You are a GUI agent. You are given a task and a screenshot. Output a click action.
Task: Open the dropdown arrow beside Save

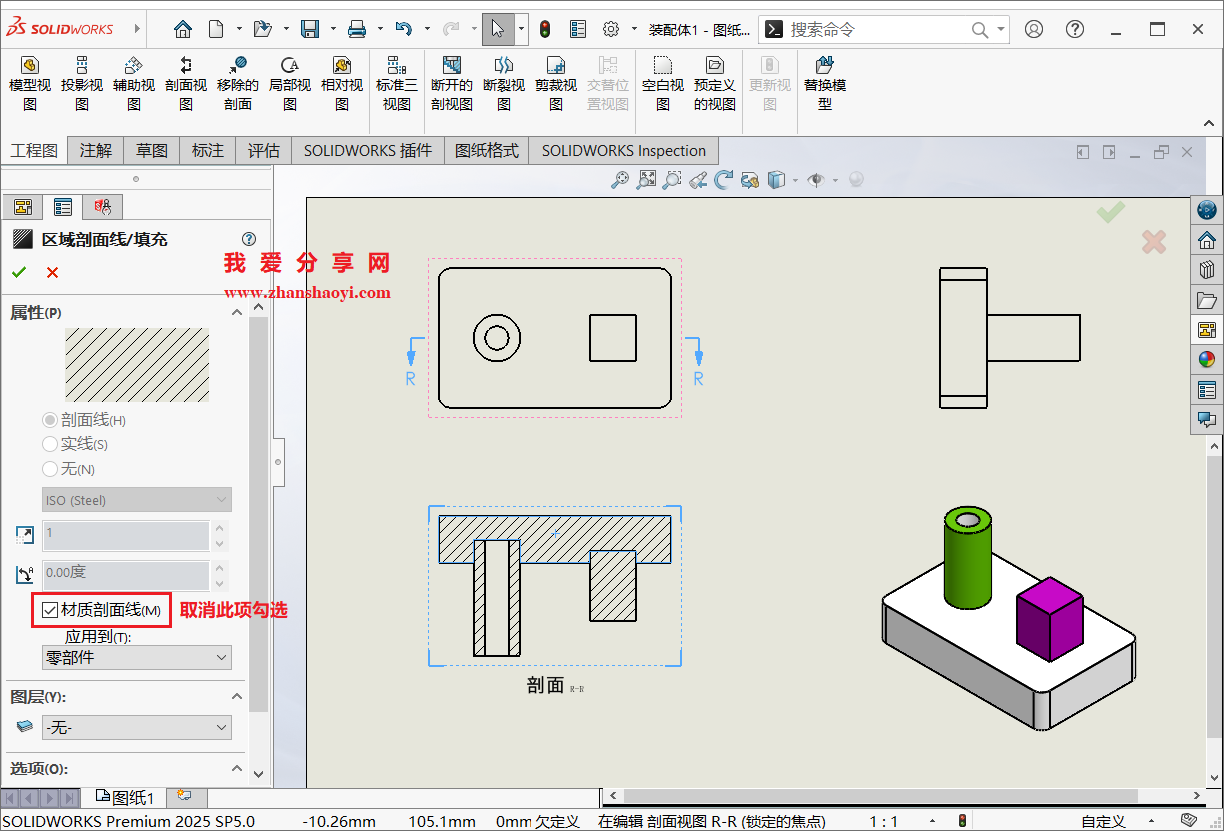pyautogui.click(x=332, y=29)
